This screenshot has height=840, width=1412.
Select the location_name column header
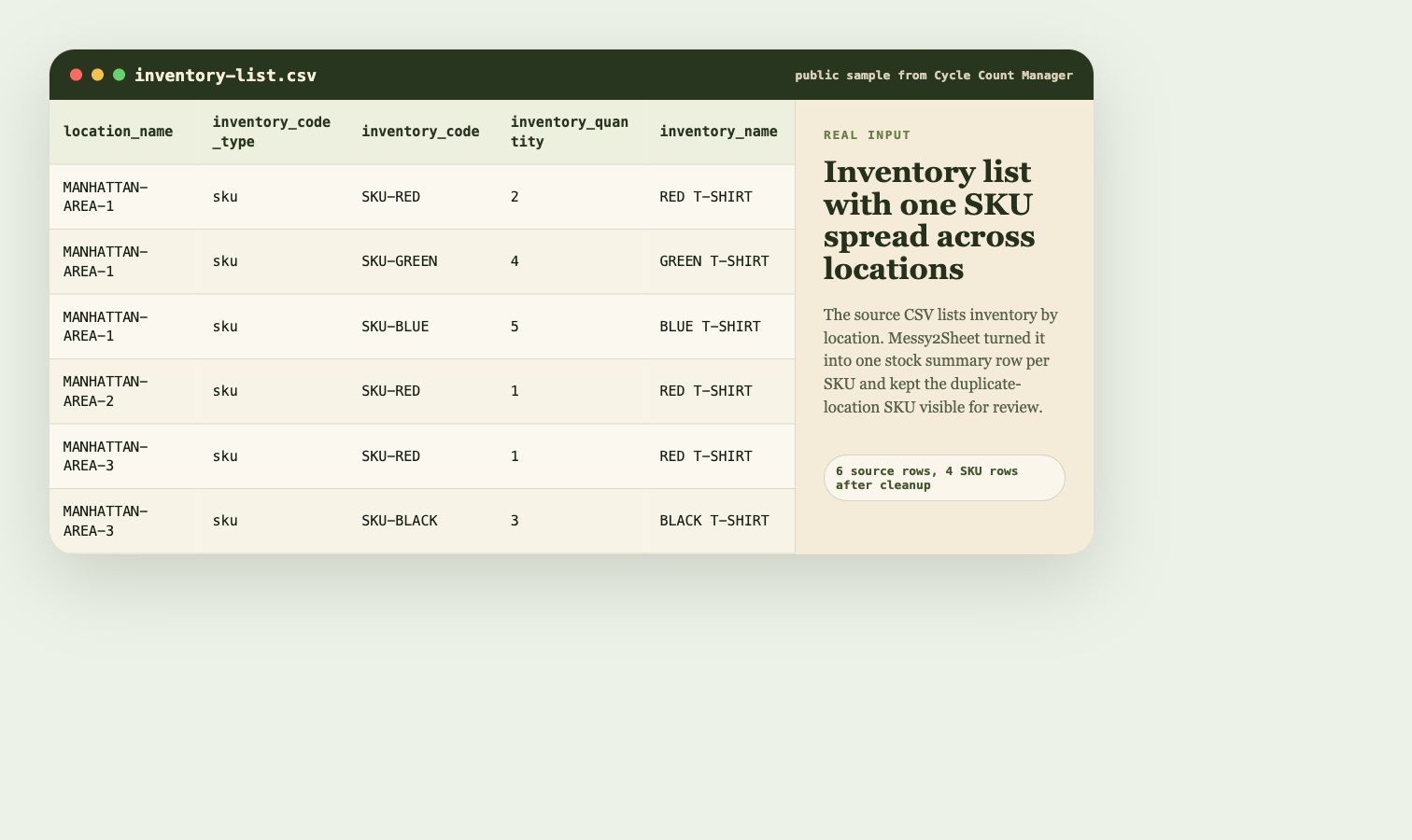coord(124,132)
